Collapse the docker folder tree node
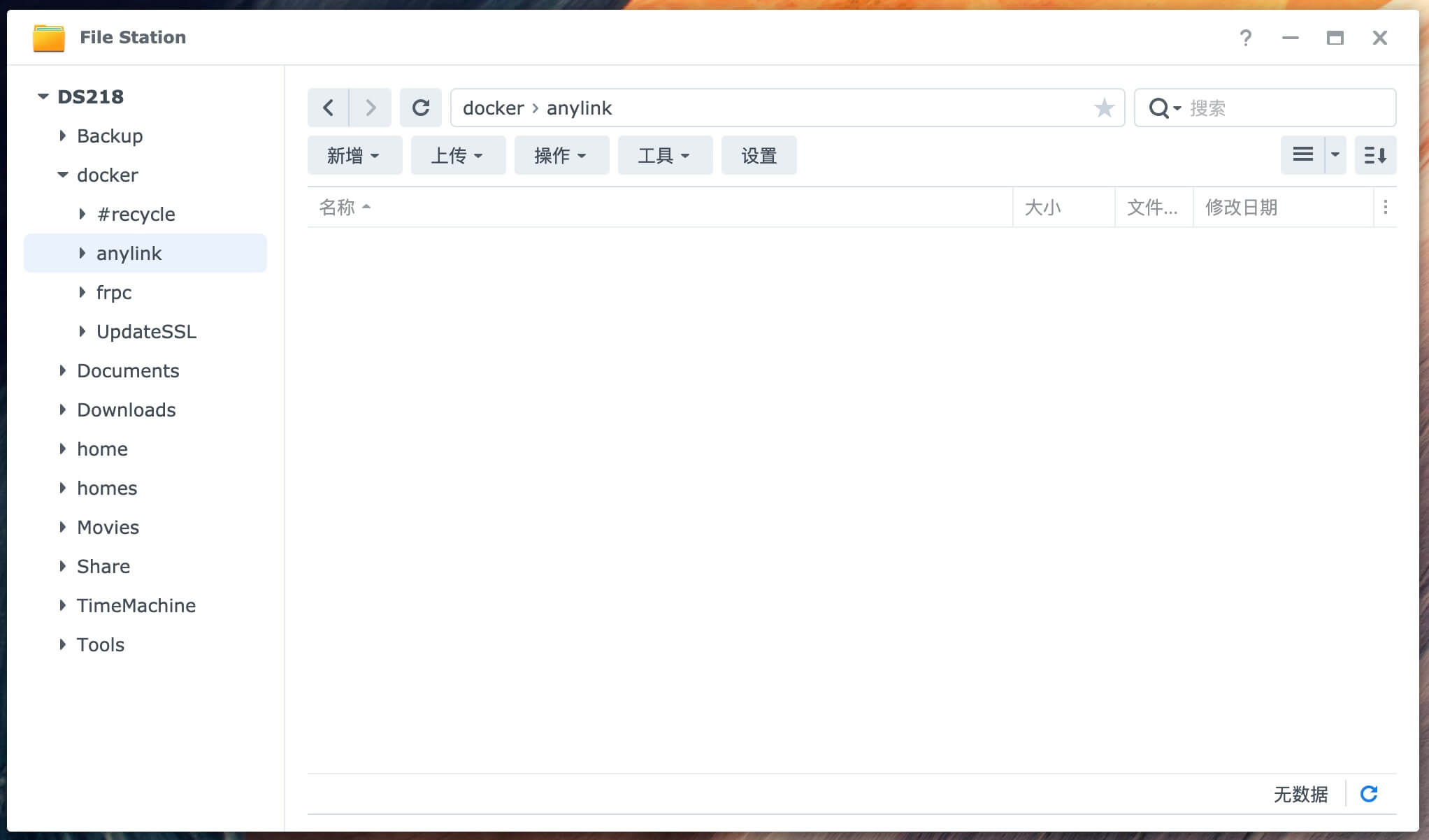 tap(63, 175)
